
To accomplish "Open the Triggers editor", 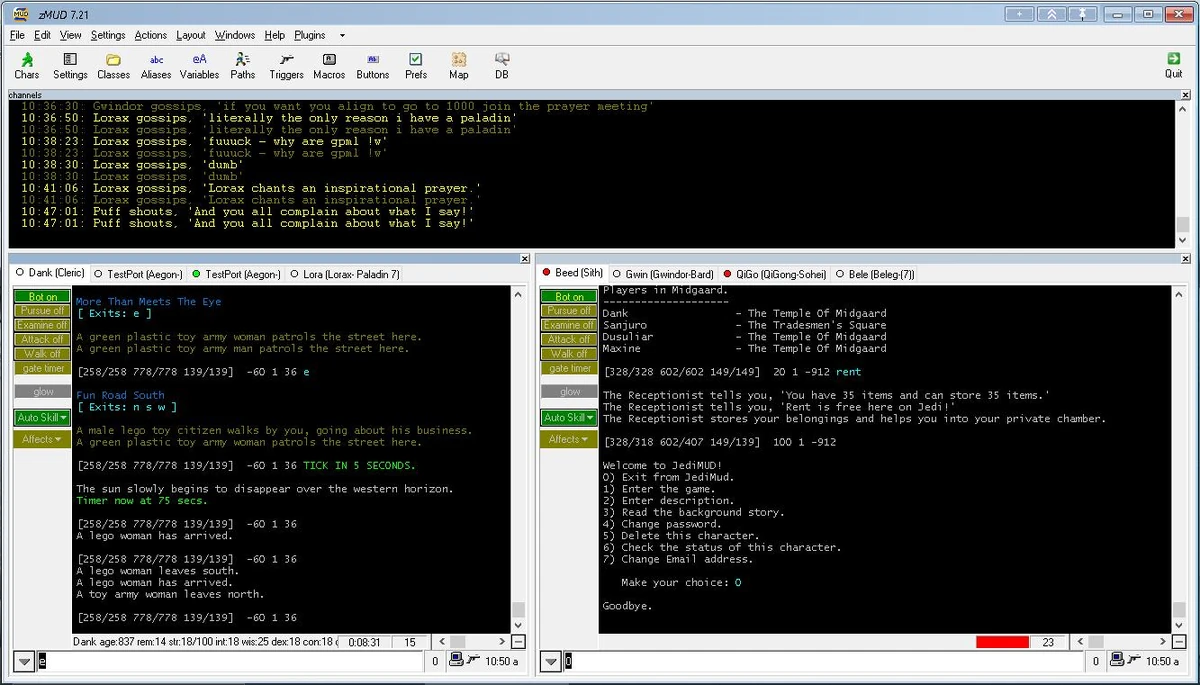I will pos(286,66).
